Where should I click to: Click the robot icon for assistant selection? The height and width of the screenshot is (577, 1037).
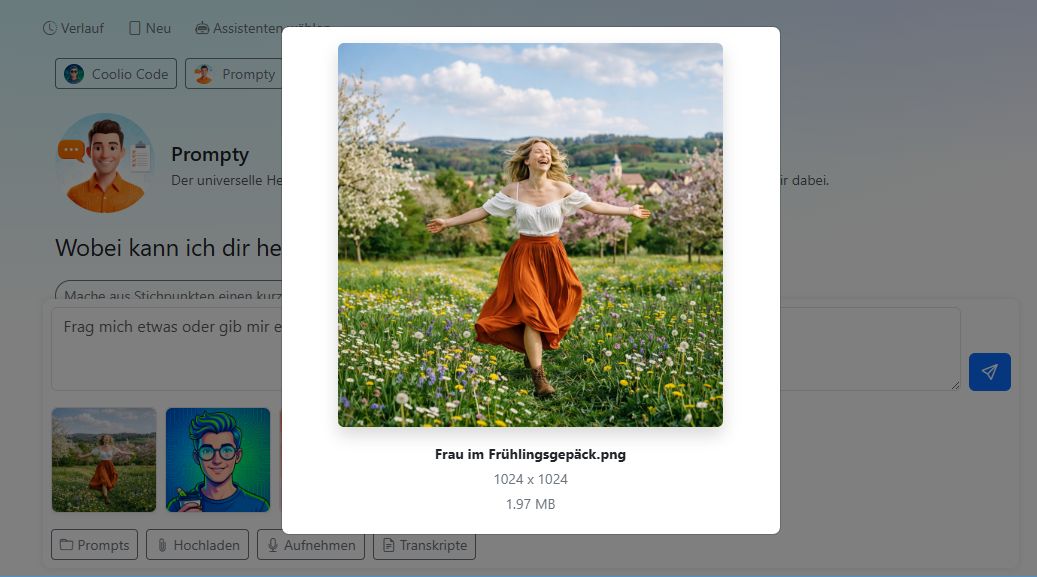(x=202, y=28)
